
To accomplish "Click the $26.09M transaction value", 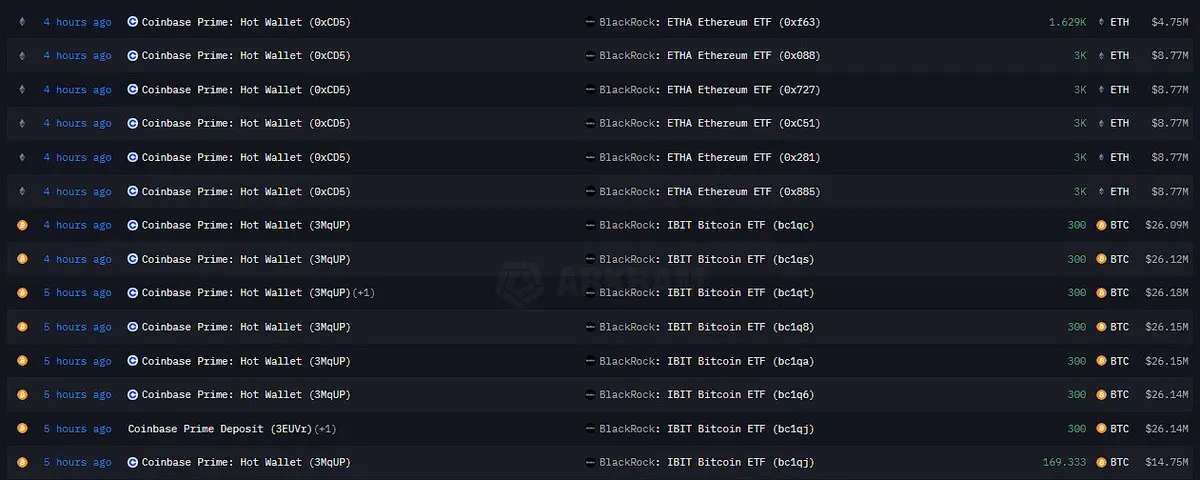I will coord(1169,225).
